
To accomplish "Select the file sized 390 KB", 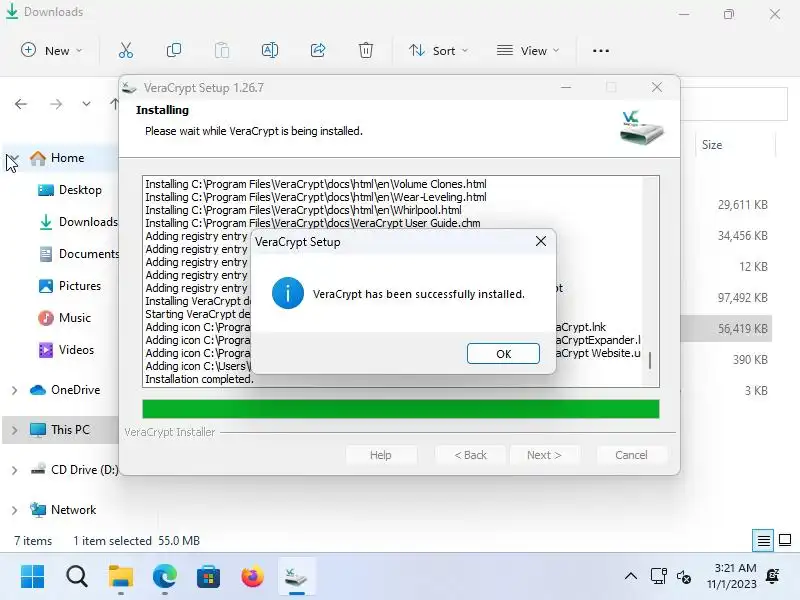I will [x=750, y=360].
